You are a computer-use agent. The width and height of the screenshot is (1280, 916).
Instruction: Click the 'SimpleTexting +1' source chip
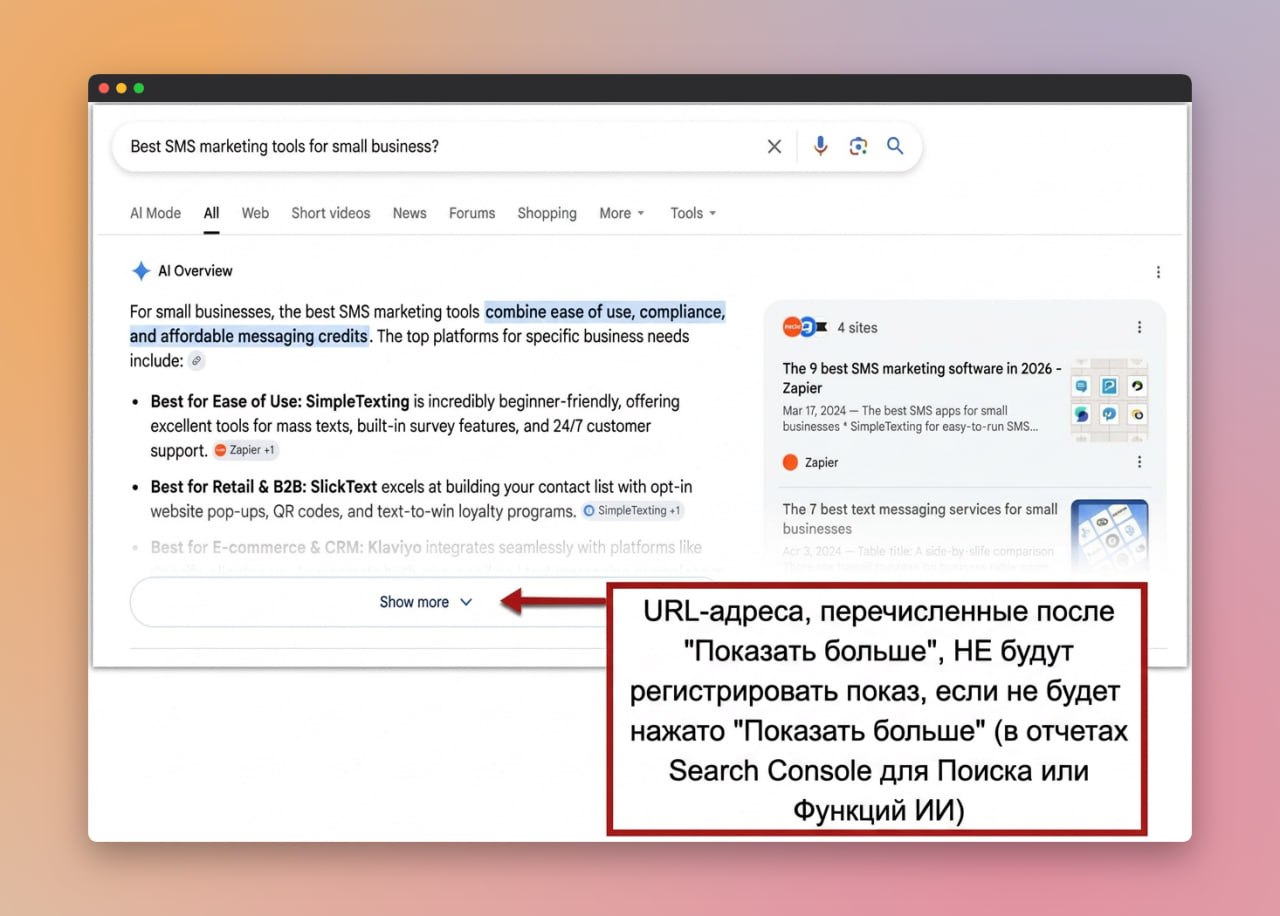point(632,510)
